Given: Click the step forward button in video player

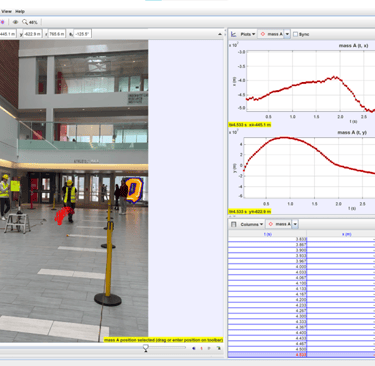Looking at the screenshot, I should 209,348.
